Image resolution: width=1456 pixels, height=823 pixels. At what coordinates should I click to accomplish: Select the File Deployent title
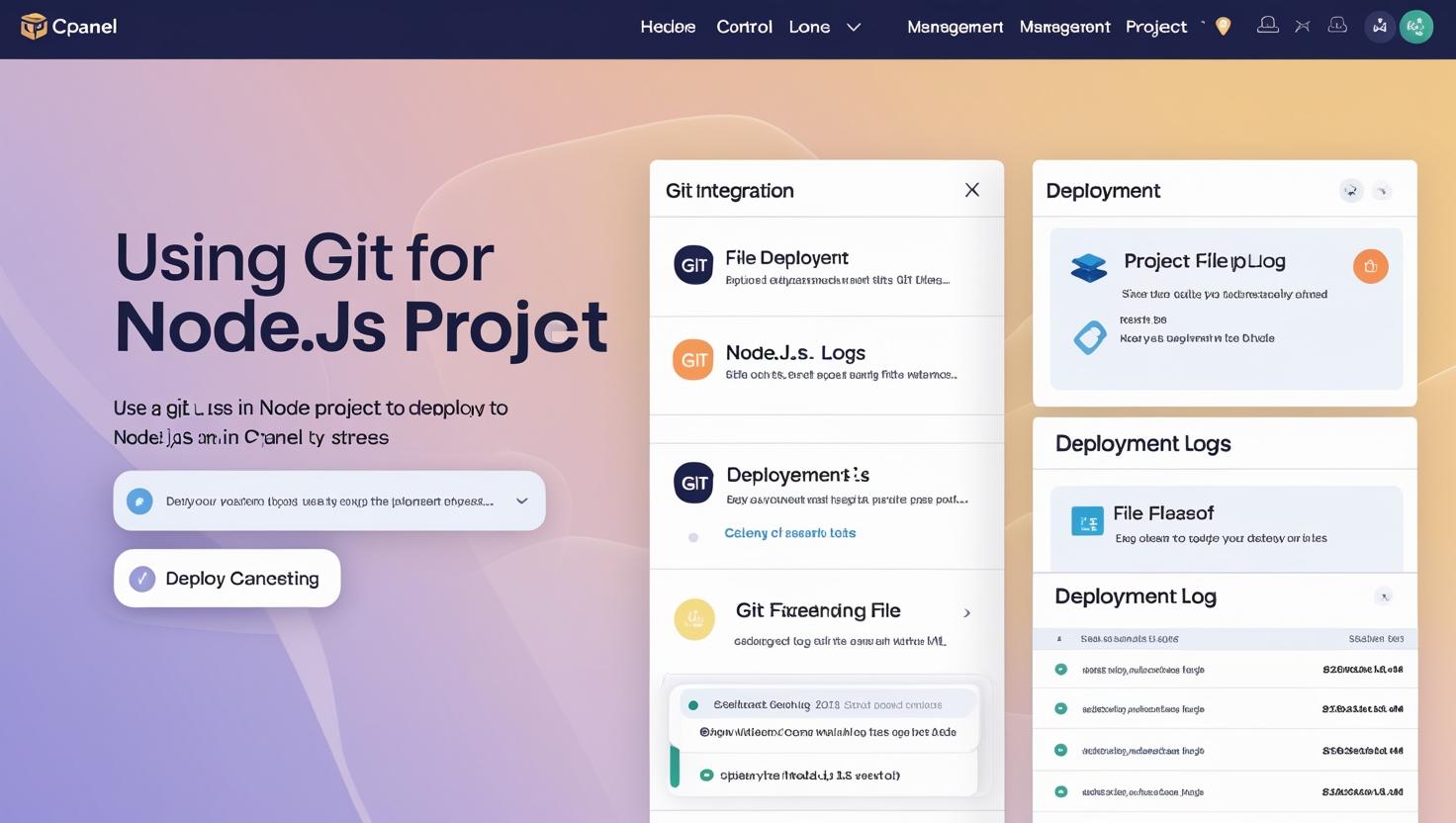click(x=786, y=258)
